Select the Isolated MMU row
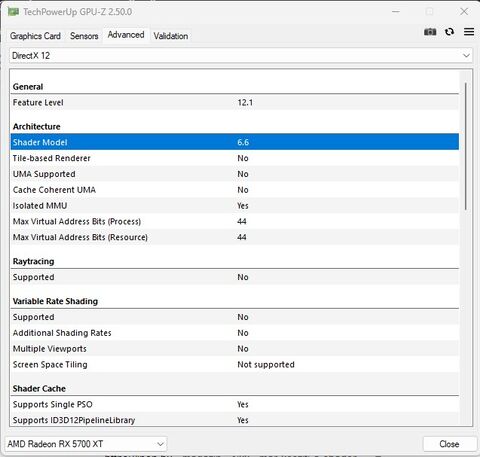480x457 pixels. coord(235,205)
